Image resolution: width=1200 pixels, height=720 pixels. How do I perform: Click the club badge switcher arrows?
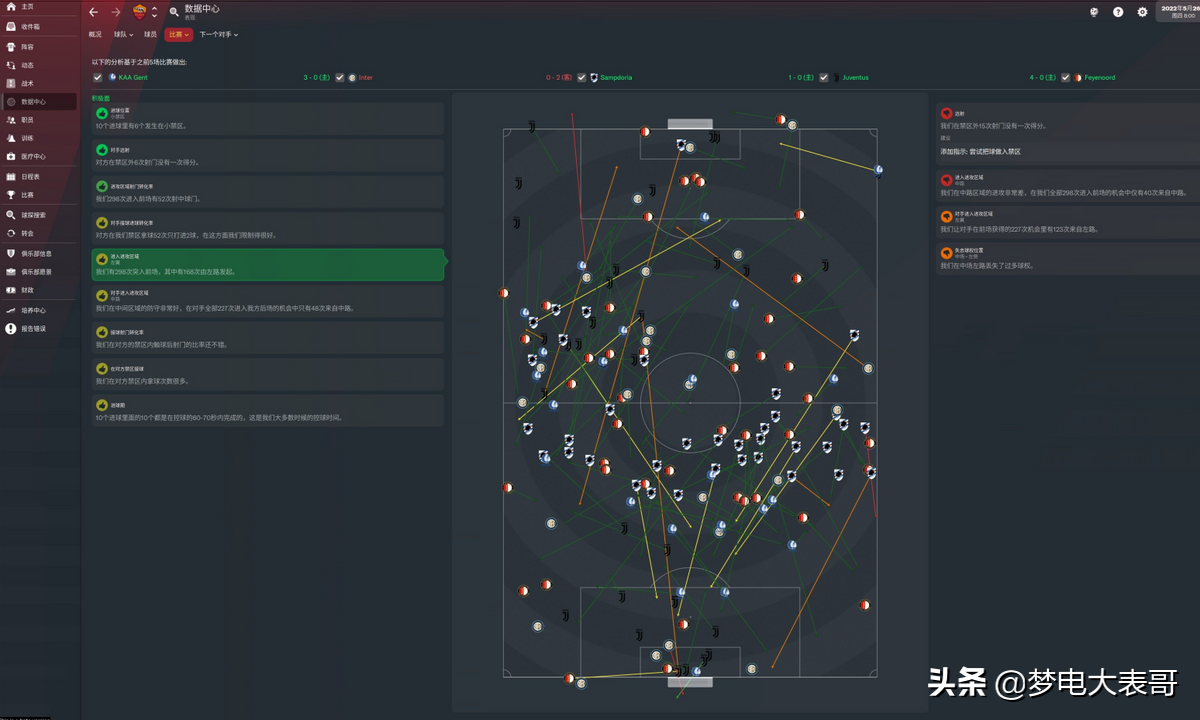(154, 12)
